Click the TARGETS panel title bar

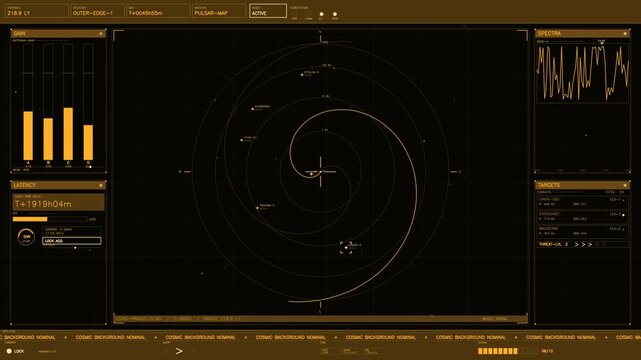(x=582, y=185)
